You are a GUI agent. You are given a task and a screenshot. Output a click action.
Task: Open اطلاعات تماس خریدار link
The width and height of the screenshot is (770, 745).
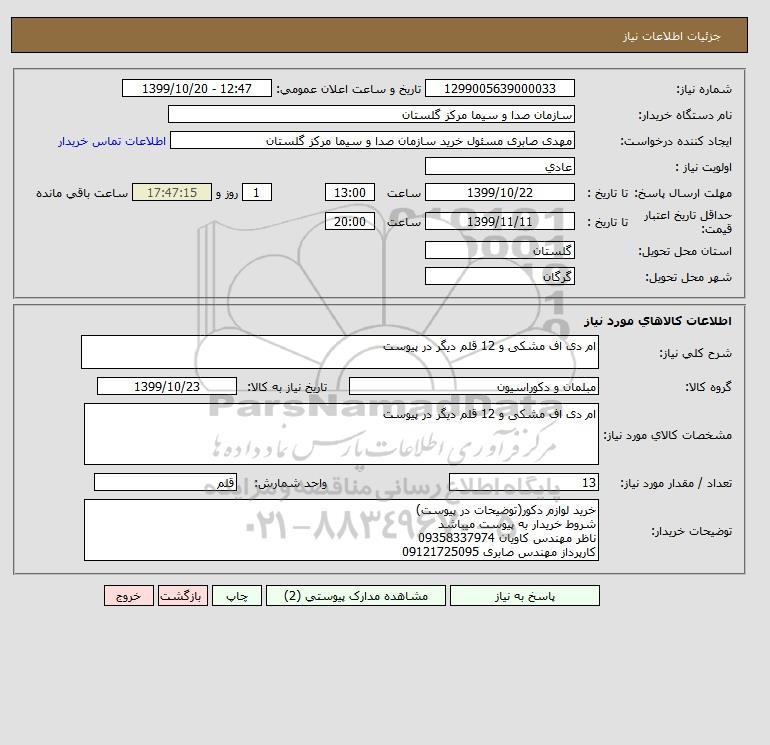point(112,141)
